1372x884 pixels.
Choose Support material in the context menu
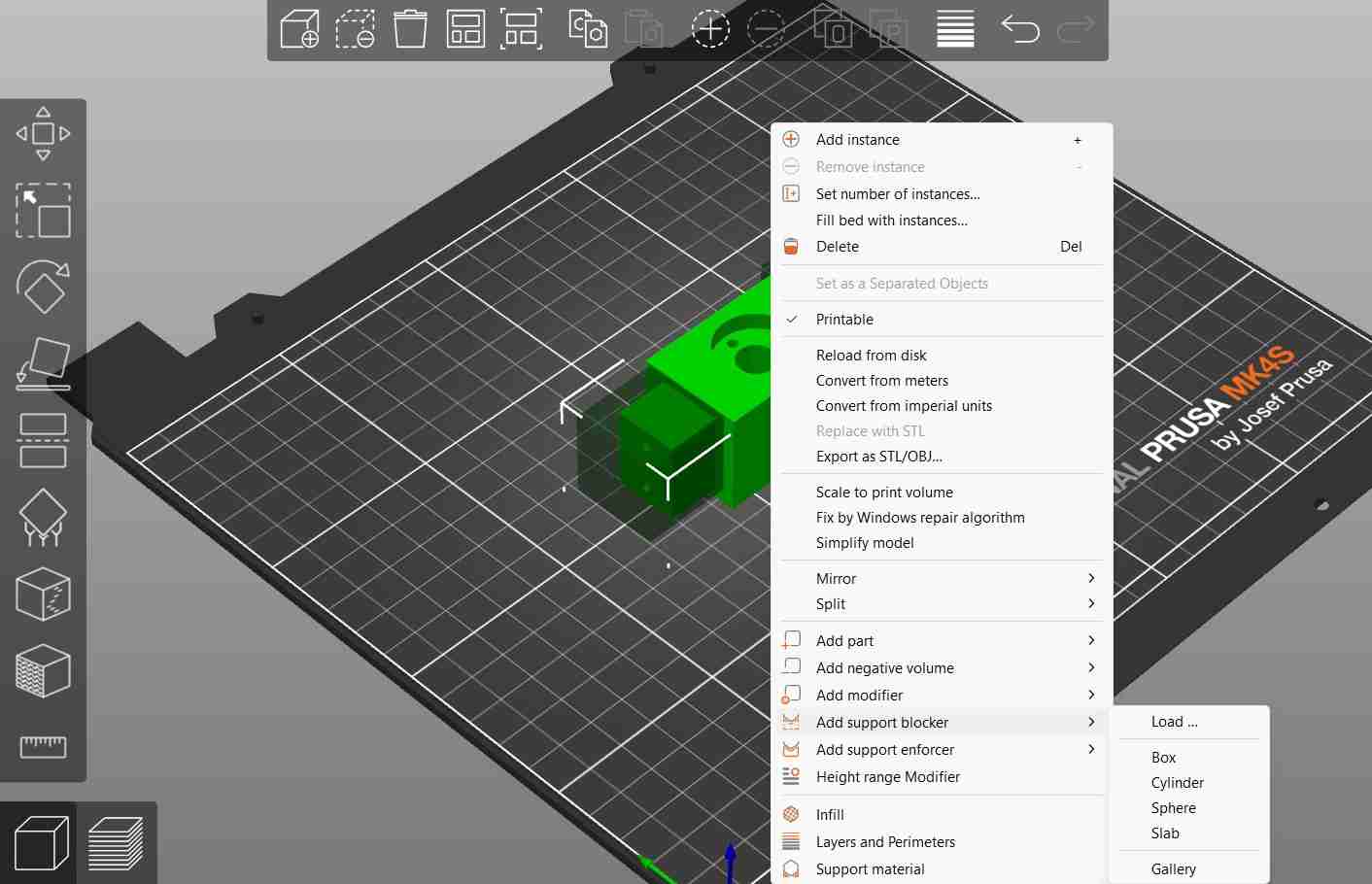coord(943,869)
